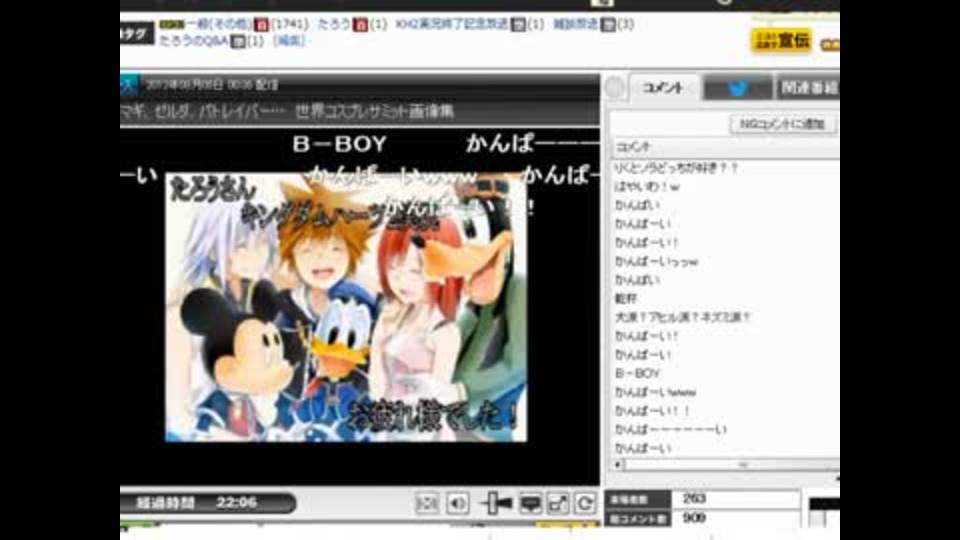Select comment 'かんぱーいっっw' in list

pyautogui.click(x=656, y=261)
